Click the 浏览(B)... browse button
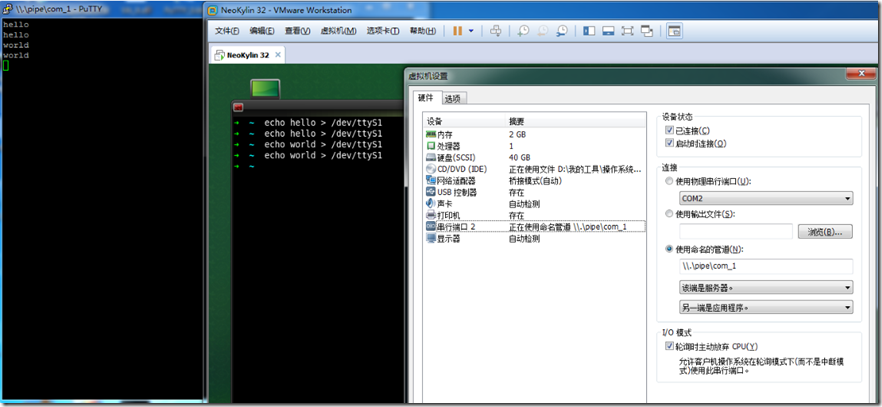This screenshot has width=882, height=407. tap(825, 232)
